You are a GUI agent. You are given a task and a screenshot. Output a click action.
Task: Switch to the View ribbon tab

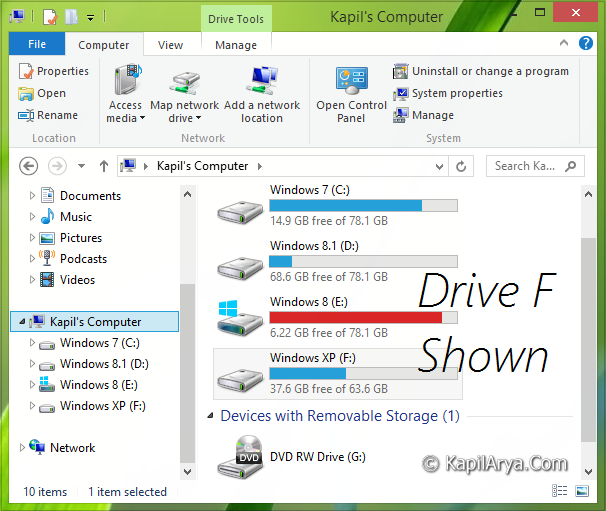[x=170, y=45]
